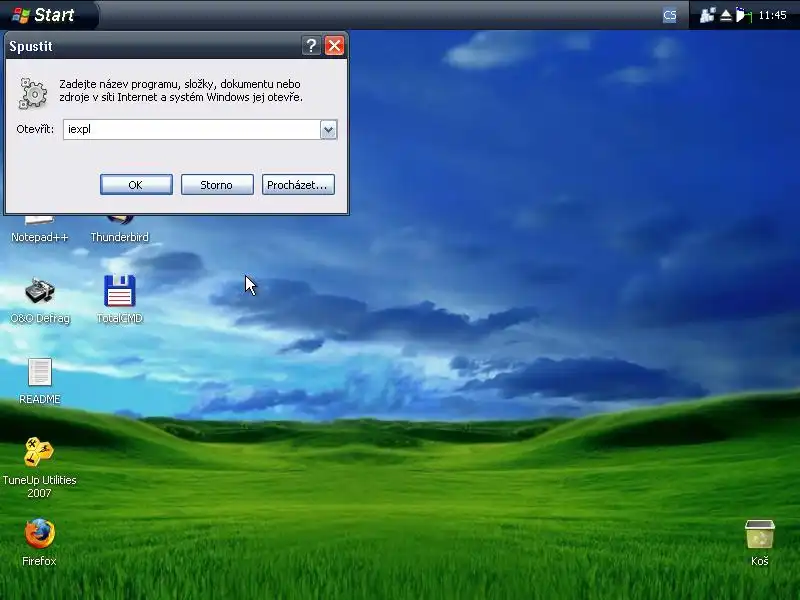This screenshot has height=600, width=800.
Task: Click the 11:45 clock
Action: point(772,15)
